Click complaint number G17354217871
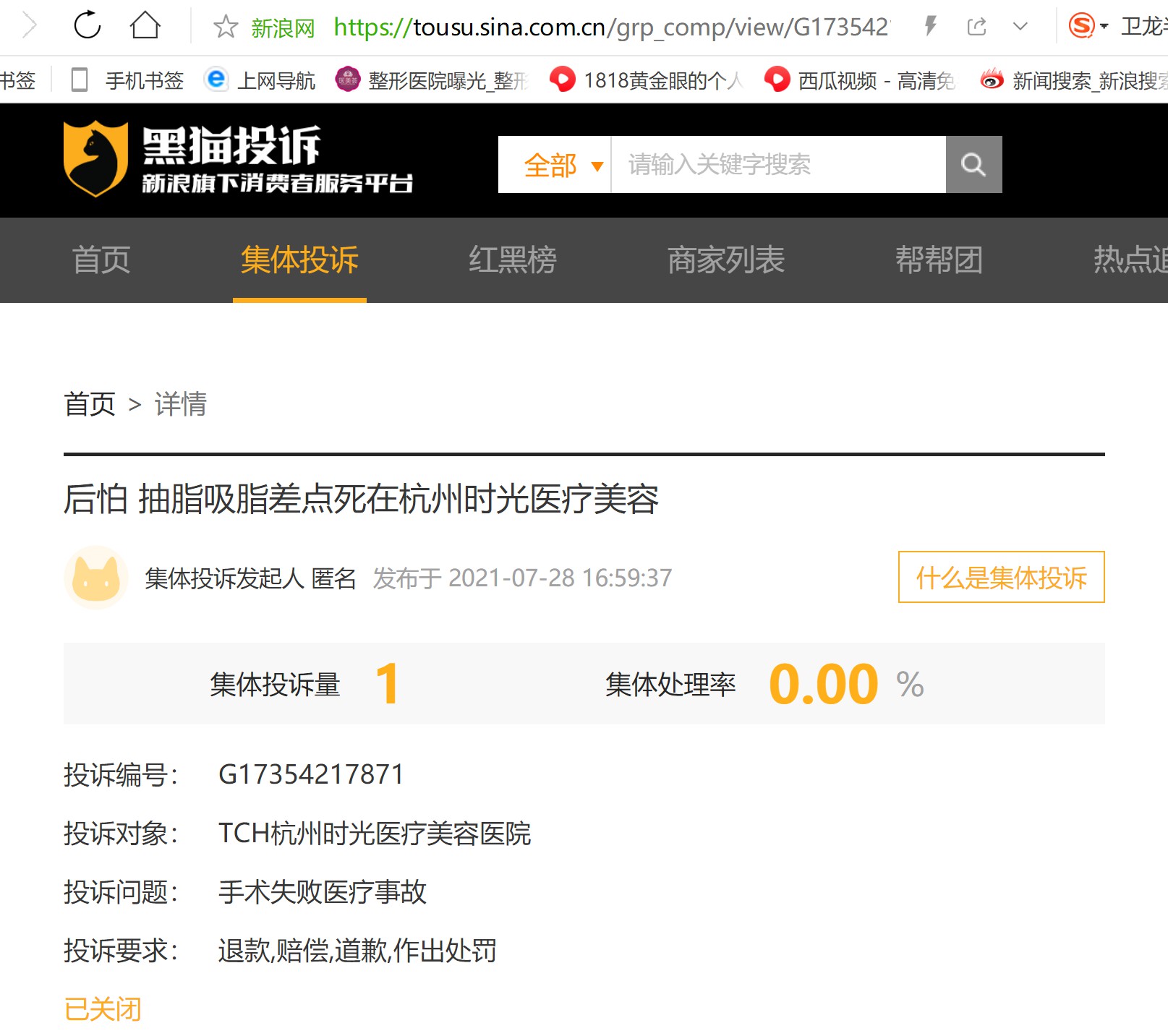This screenshot has width=1168, height=1036. [311, 774]
